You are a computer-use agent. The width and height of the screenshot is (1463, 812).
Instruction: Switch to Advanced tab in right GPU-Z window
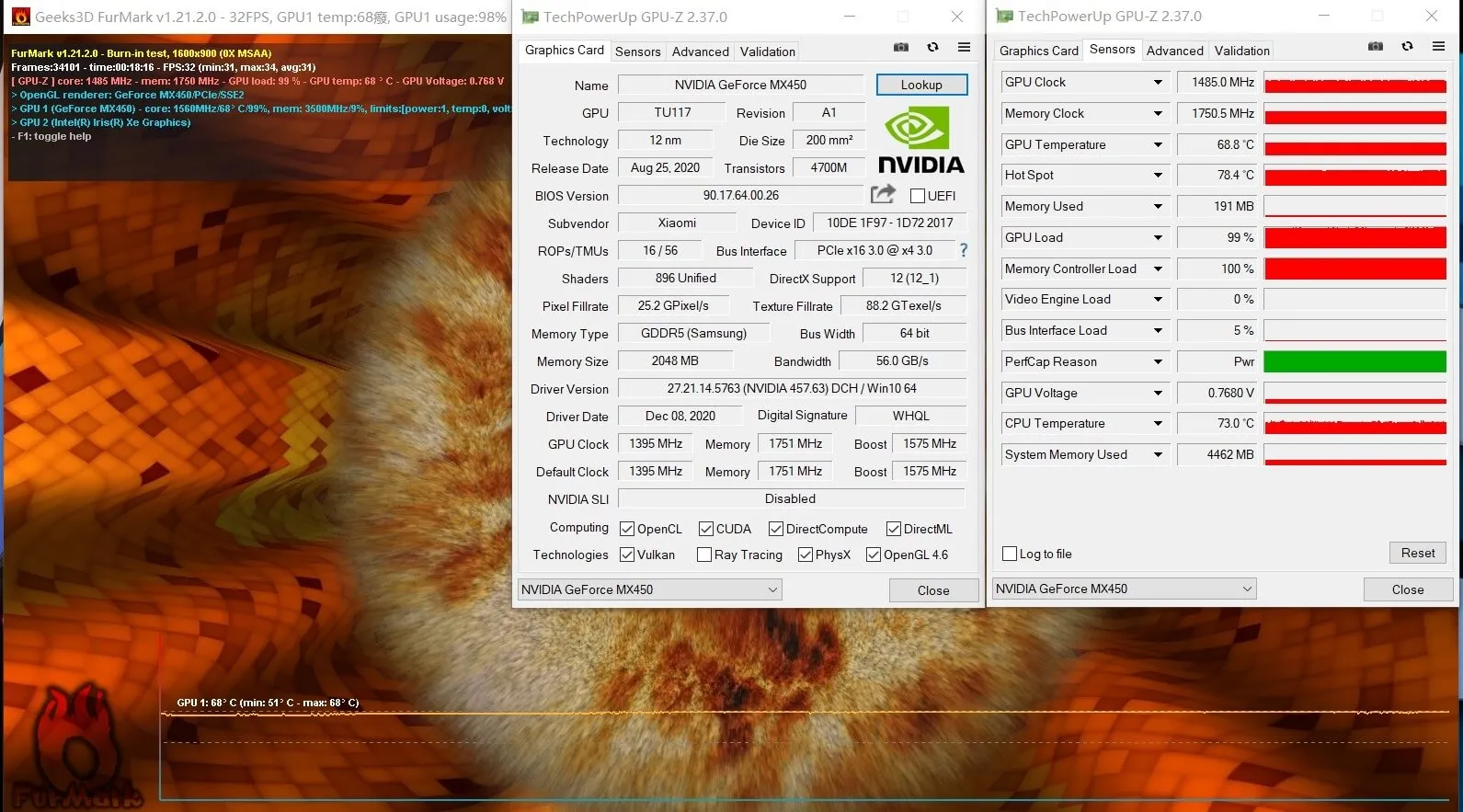coord(1174,51)
